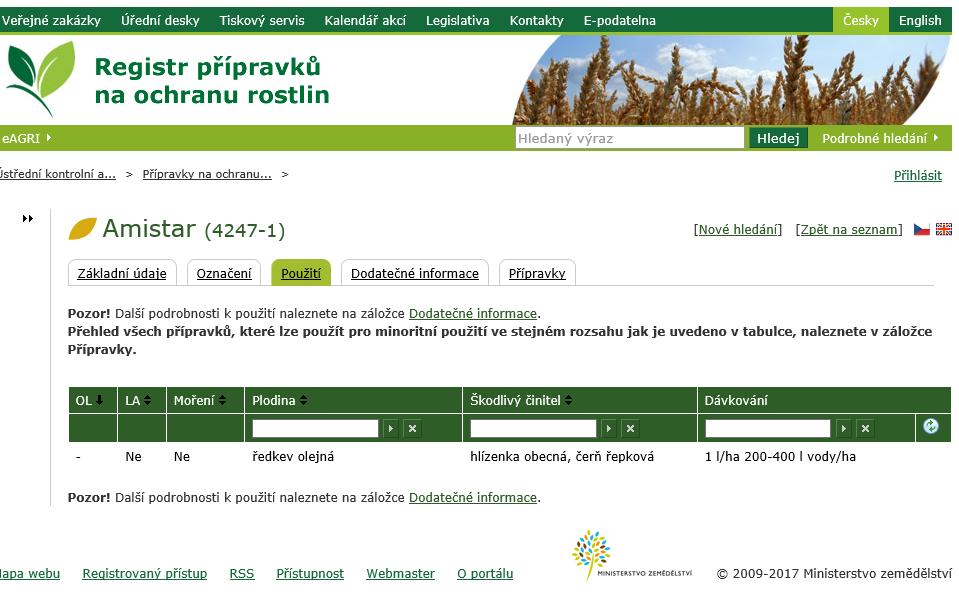Focus the Škodlivý činitel filter text field

coord(533,429)
